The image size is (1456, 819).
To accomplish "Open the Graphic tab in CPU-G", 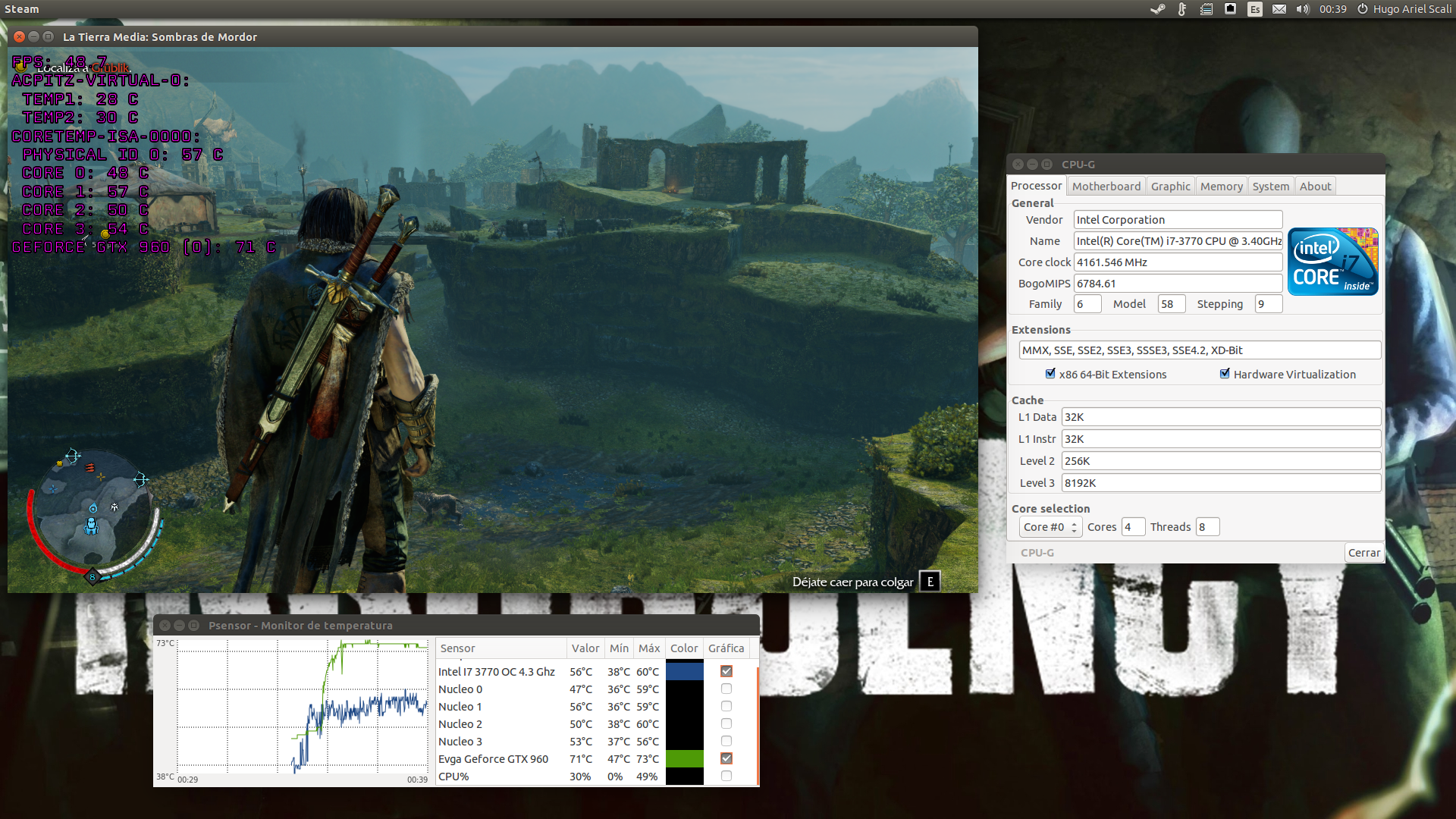I will pos(1171,187).
